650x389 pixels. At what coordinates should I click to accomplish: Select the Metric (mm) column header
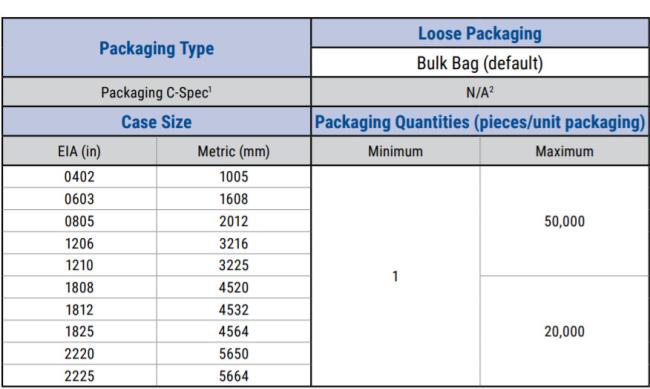(x=234, y=151)
